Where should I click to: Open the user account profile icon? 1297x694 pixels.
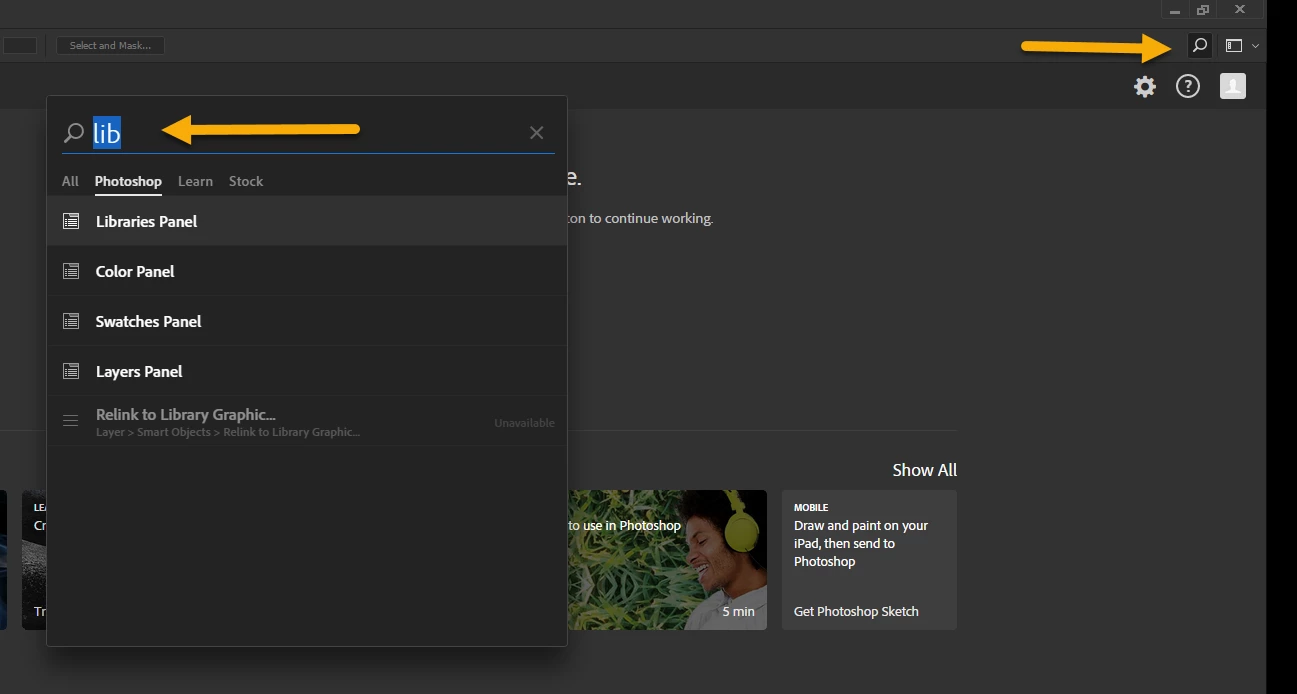pyautogui.click(x=1233, y=87)
